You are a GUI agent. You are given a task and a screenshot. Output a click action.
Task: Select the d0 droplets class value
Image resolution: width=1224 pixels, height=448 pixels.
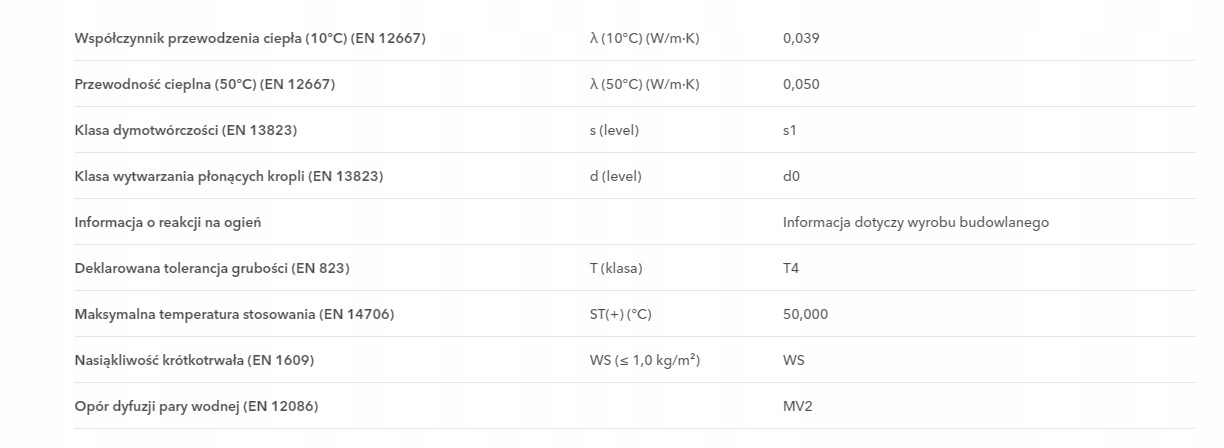(791, 176)
